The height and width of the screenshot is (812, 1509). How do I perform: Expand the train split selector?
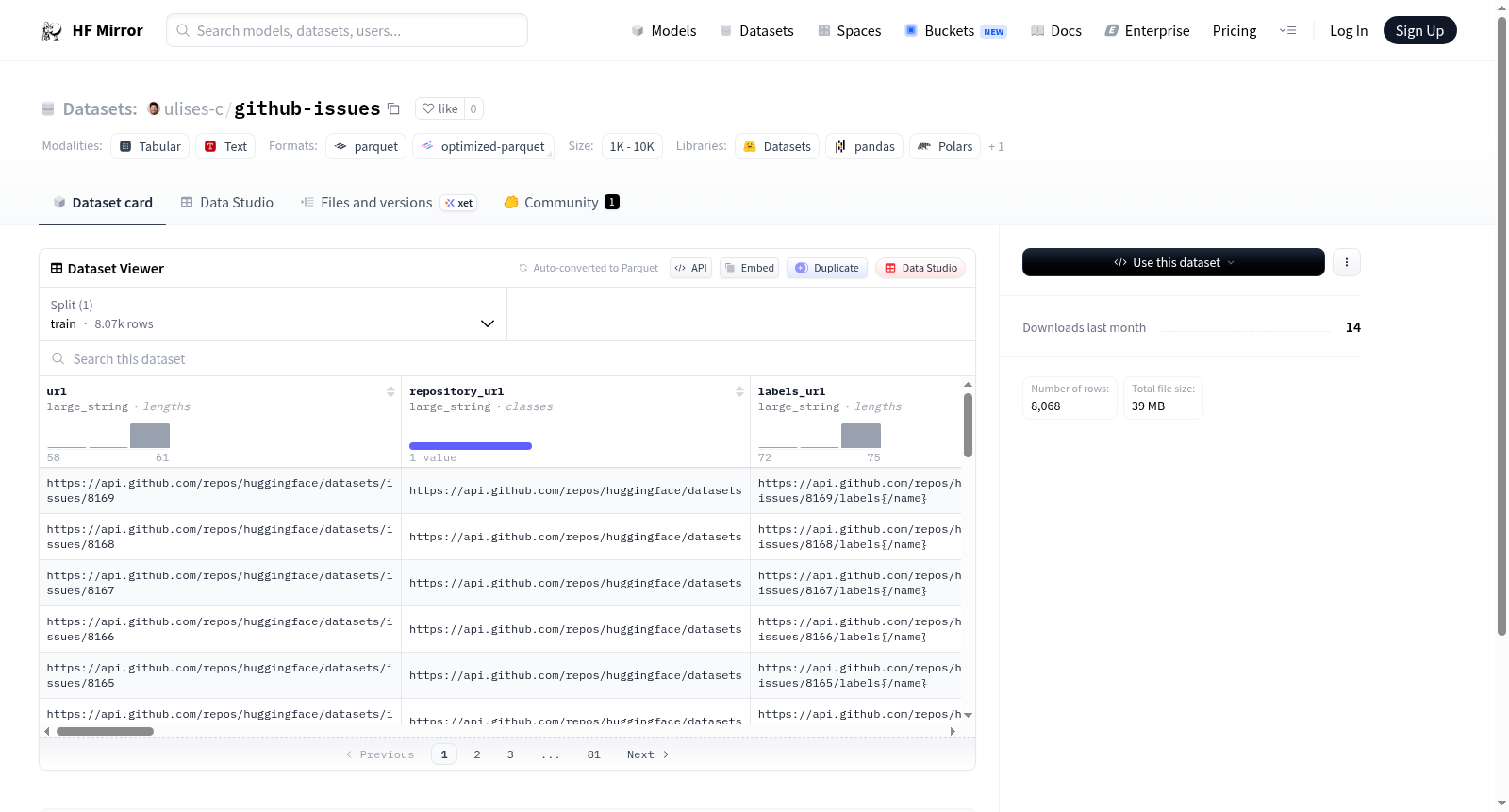274,314
